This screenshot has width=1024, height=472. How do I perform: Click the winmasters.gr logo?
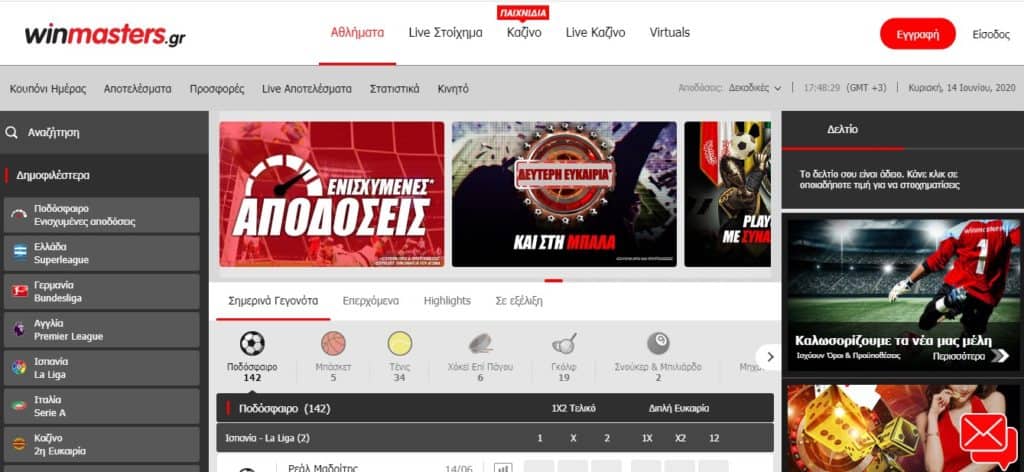click(104, 35)
